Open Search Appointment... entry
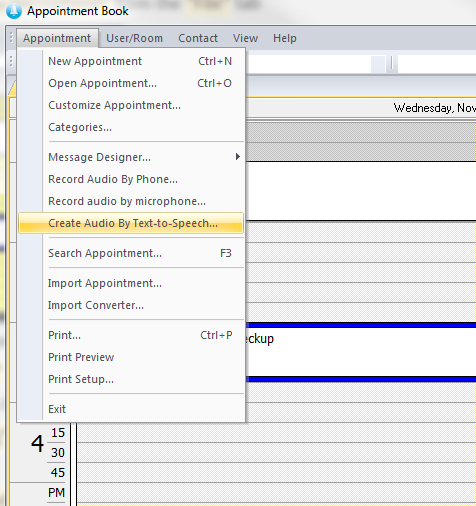Viewport: 476px width, 506px height. click(x=131, y=253)
